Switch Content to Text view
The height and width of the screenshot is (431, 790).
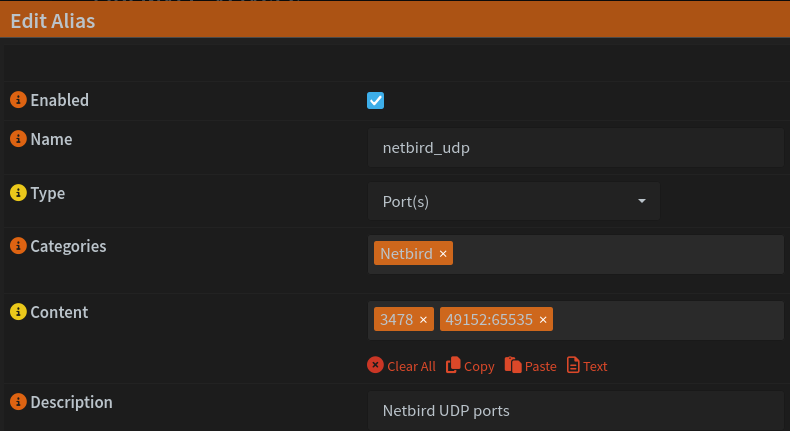(587, 366)
